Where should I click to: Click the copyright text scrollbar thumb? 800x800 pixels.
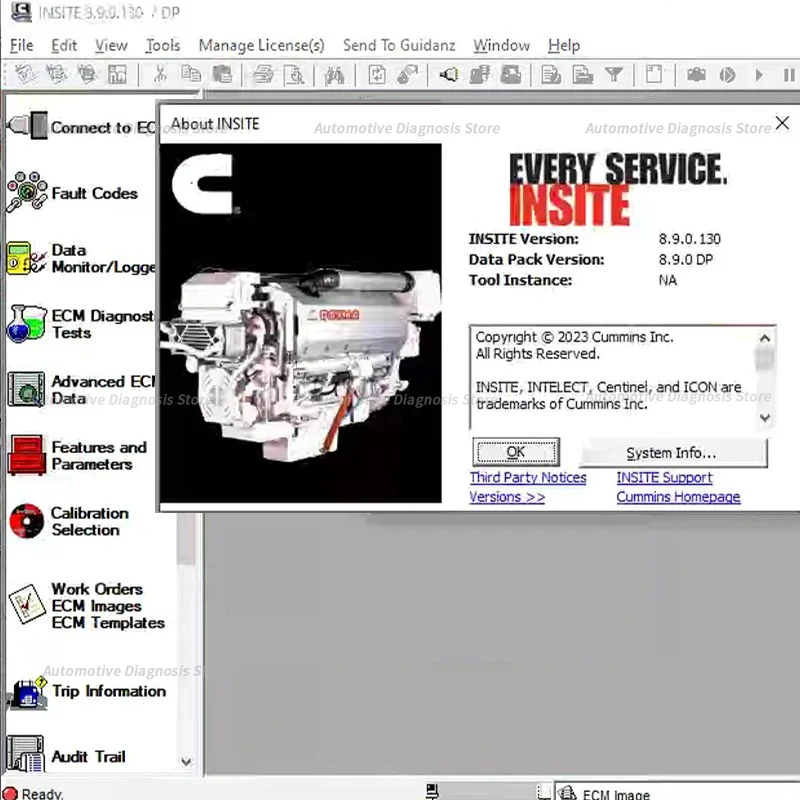point(764,358)
